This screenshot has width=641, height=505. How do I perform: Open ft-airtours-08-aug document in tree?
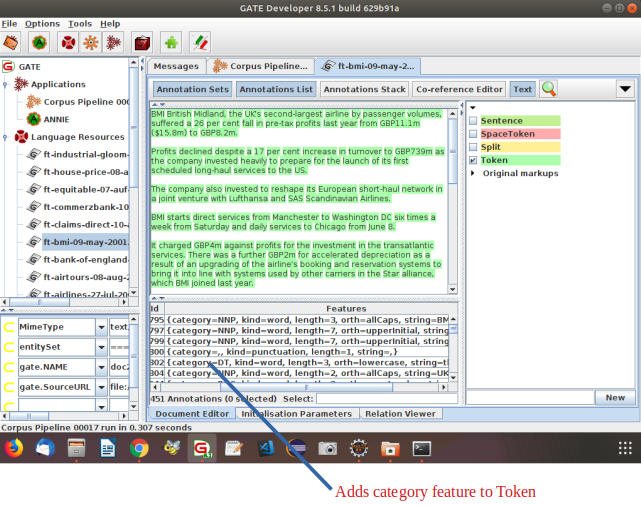tap(86, 278)
